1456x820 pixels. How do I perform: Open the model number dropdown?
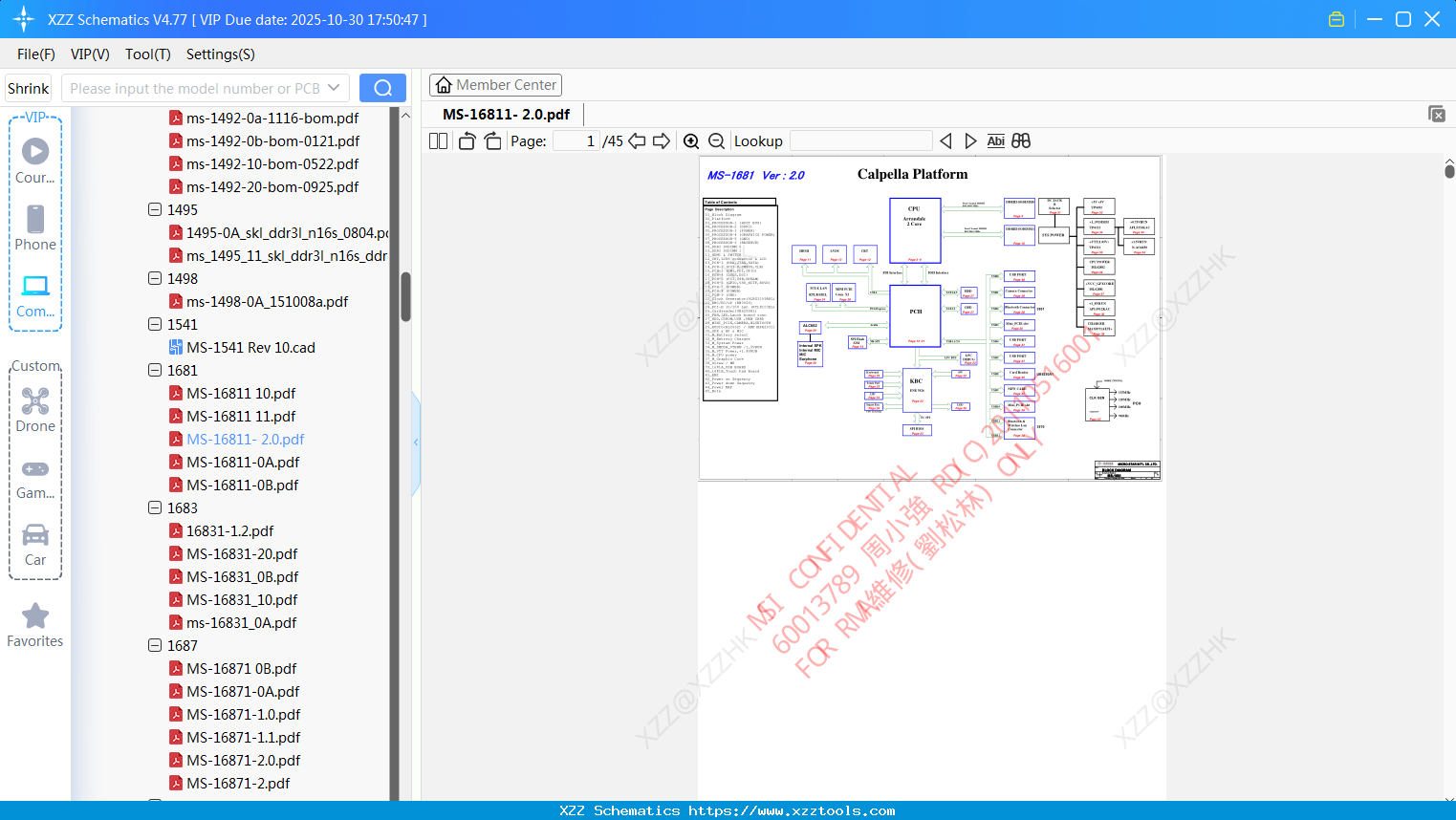tap(334, 88)
